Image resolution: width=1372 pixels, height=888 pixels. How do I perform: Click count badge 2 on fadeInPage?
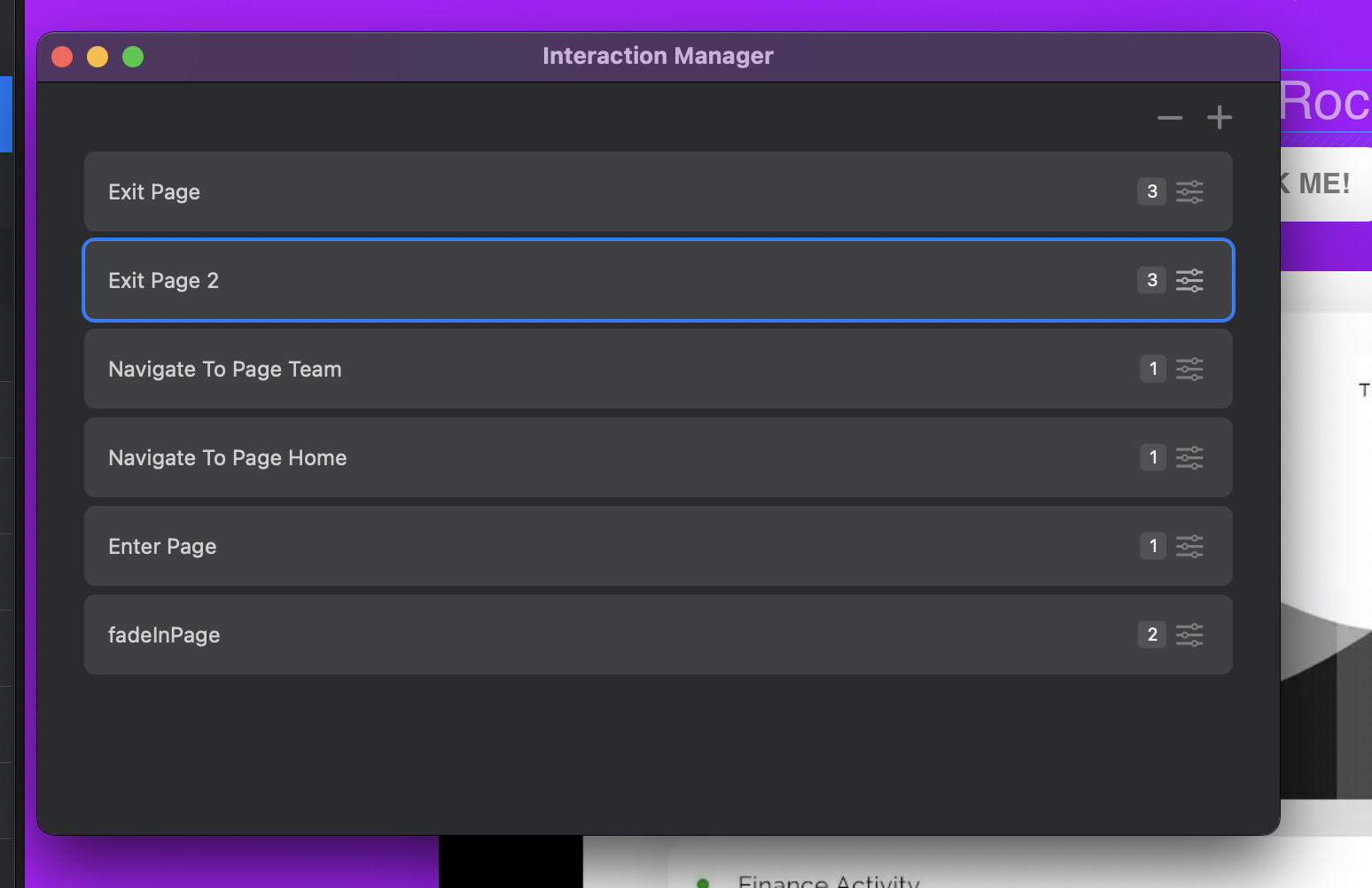(x=1151, y=635)
